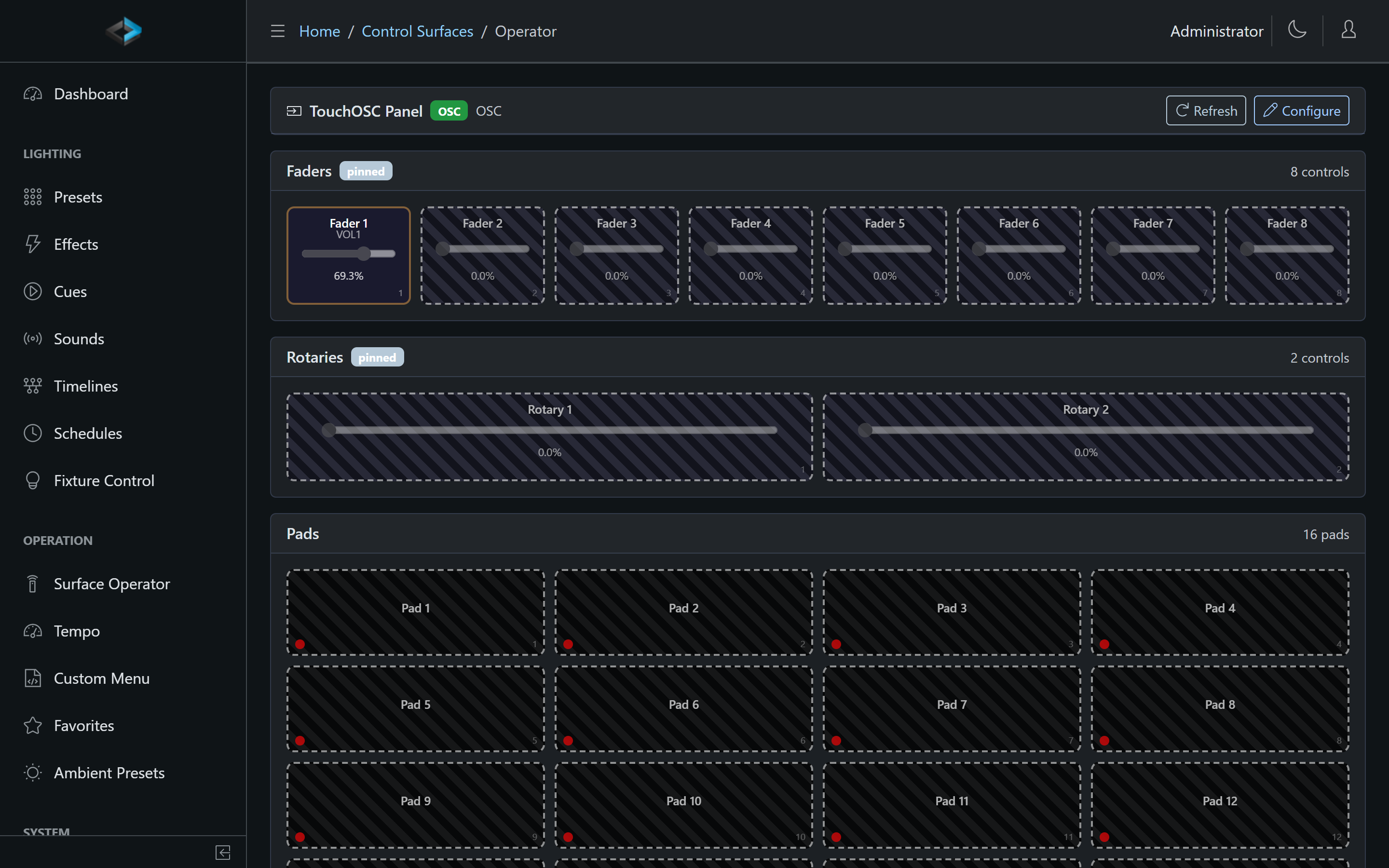Trigger Pad 10
The image size is (1389, 868).
click(x=683, y=805)
